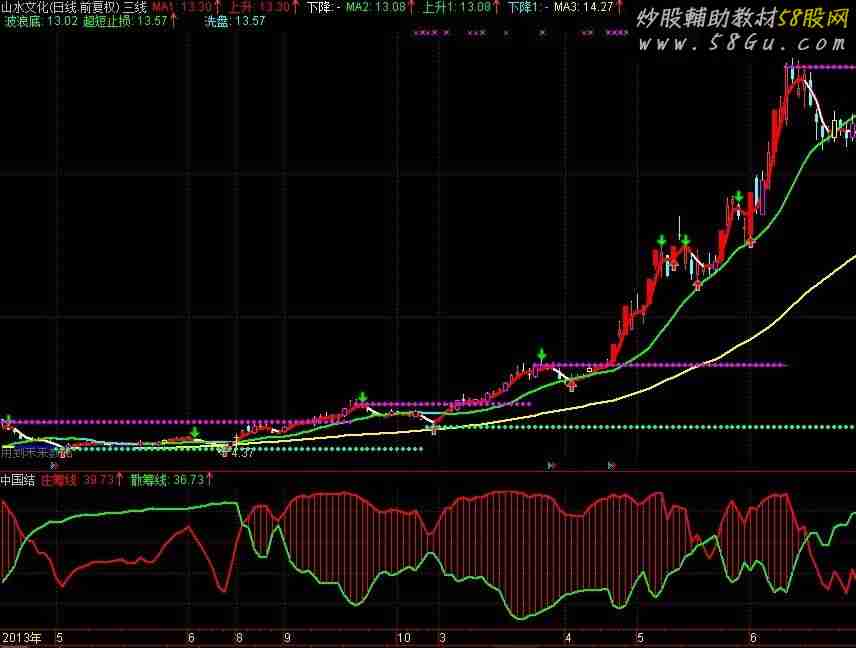Image resolution: width=856 pixels, height=648 pixels.
Task: Click the 洗盘 13.57 indicator value
Action: click(x=234, y=20)
